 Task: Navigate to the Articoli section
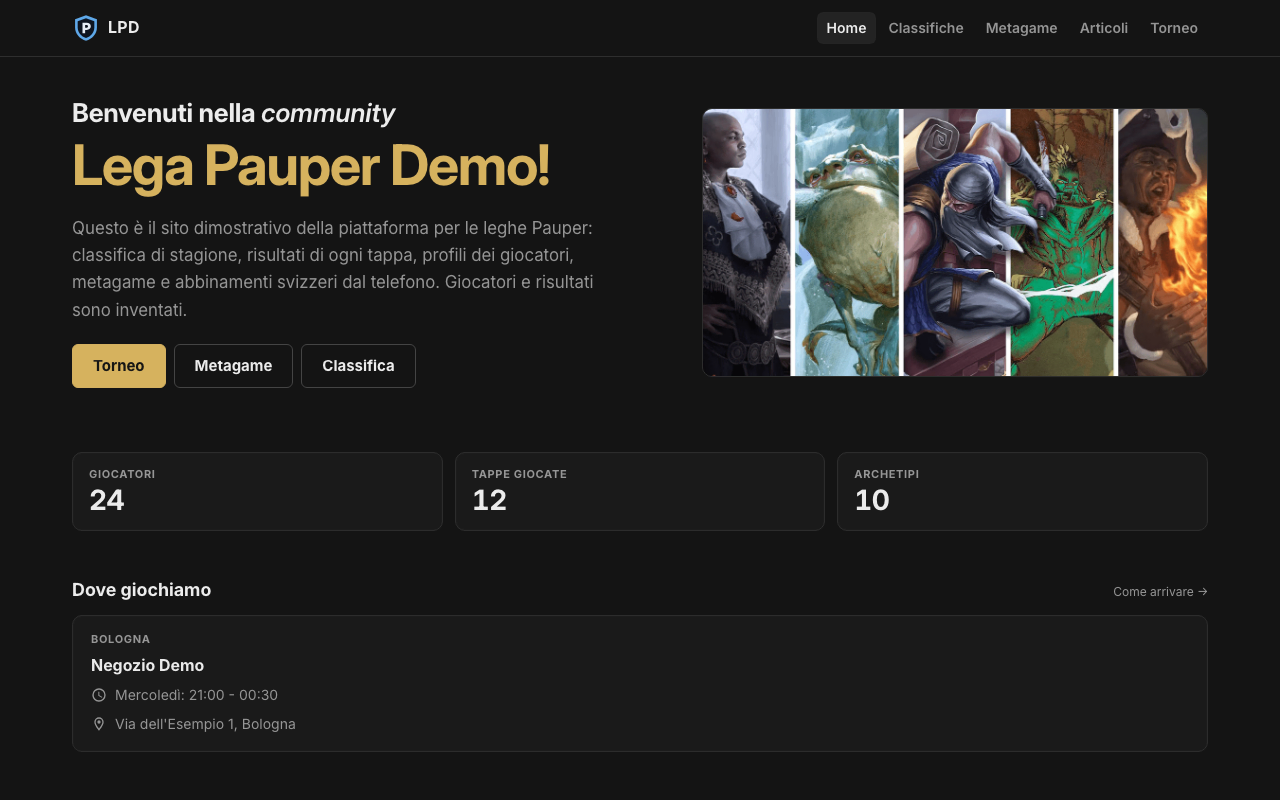point(1104,28)
